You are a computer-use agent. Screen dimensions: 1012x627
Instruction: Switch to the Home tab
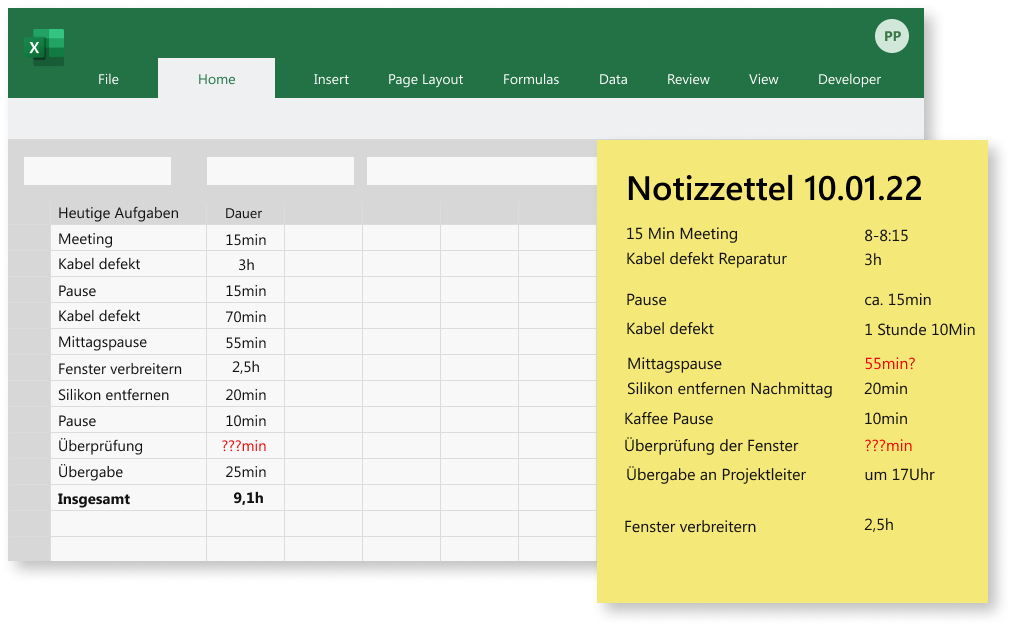coord(216,79)
